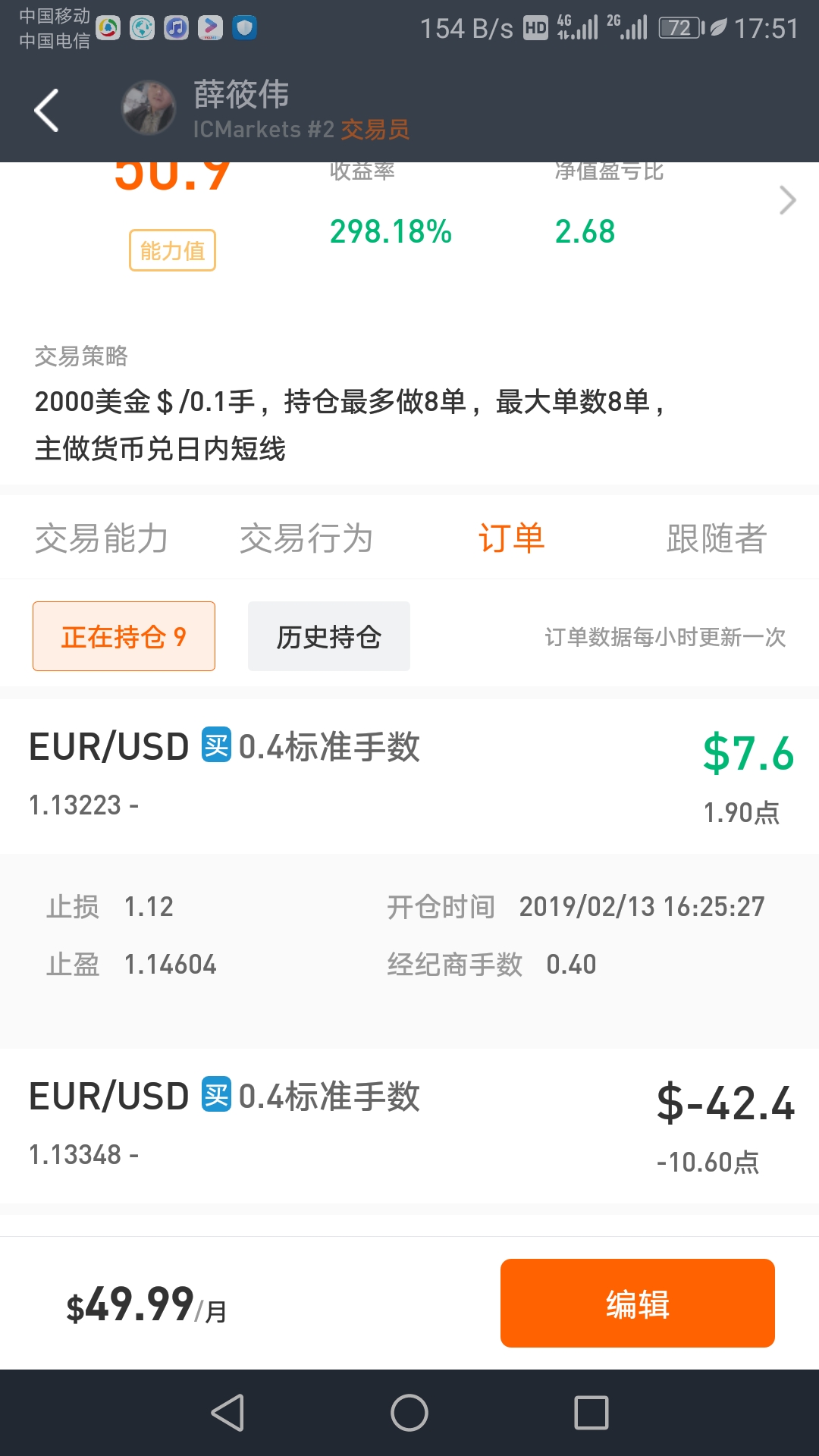Select the 历史持仓 filter
The height and width of the screenshot is (1456, 819).
click(x=329, y=636)
